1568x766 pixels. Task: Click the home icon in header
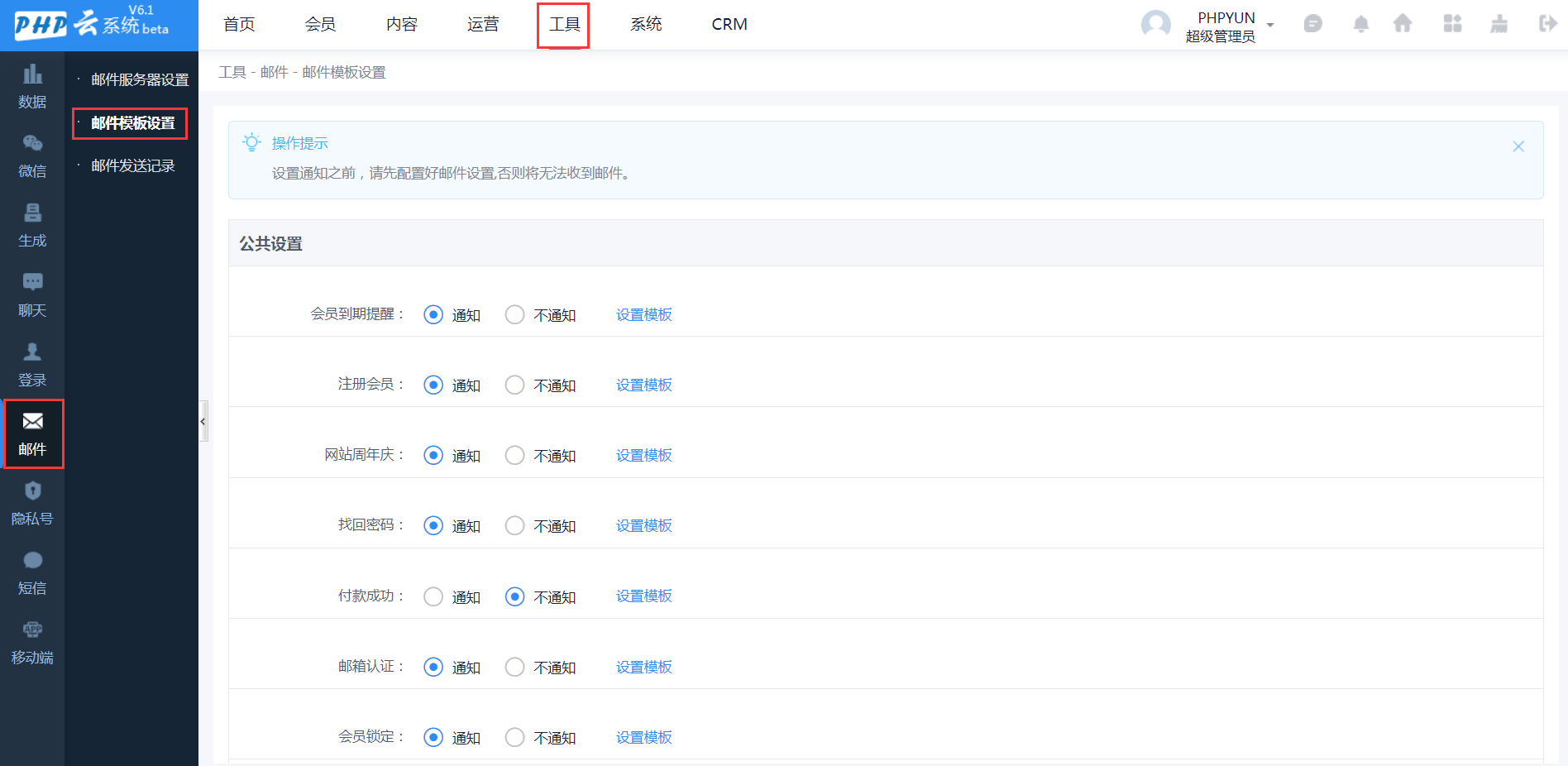tap(1403, 24)
